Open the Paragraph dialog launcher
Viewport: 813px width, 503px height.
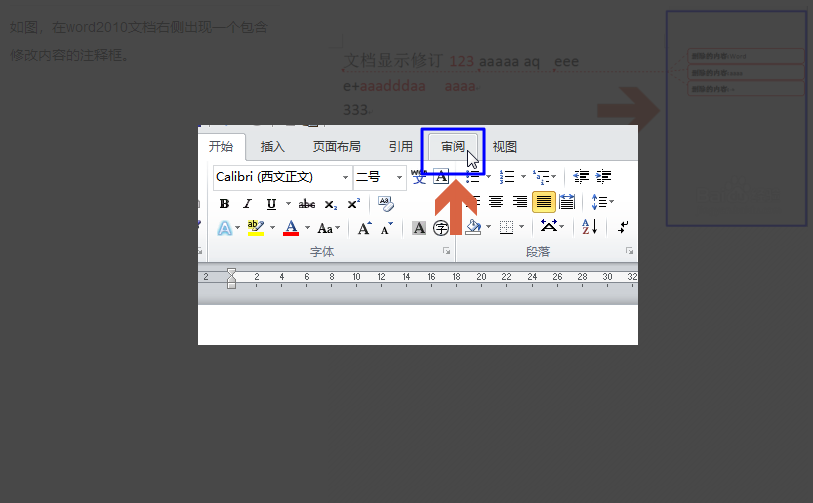[x=629, y=251]
